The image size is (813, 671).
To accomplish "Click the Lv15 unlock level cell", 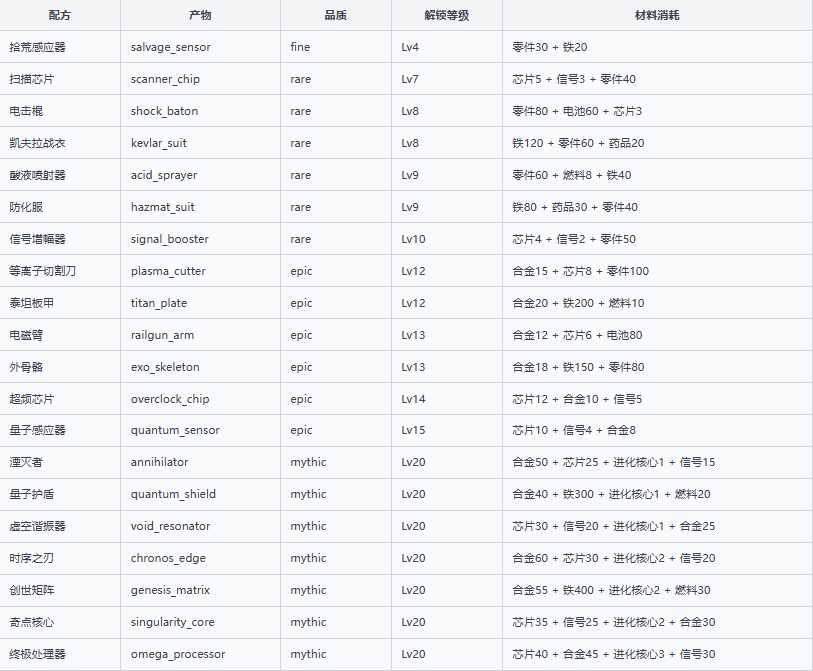I will click(x=446, y=430).
